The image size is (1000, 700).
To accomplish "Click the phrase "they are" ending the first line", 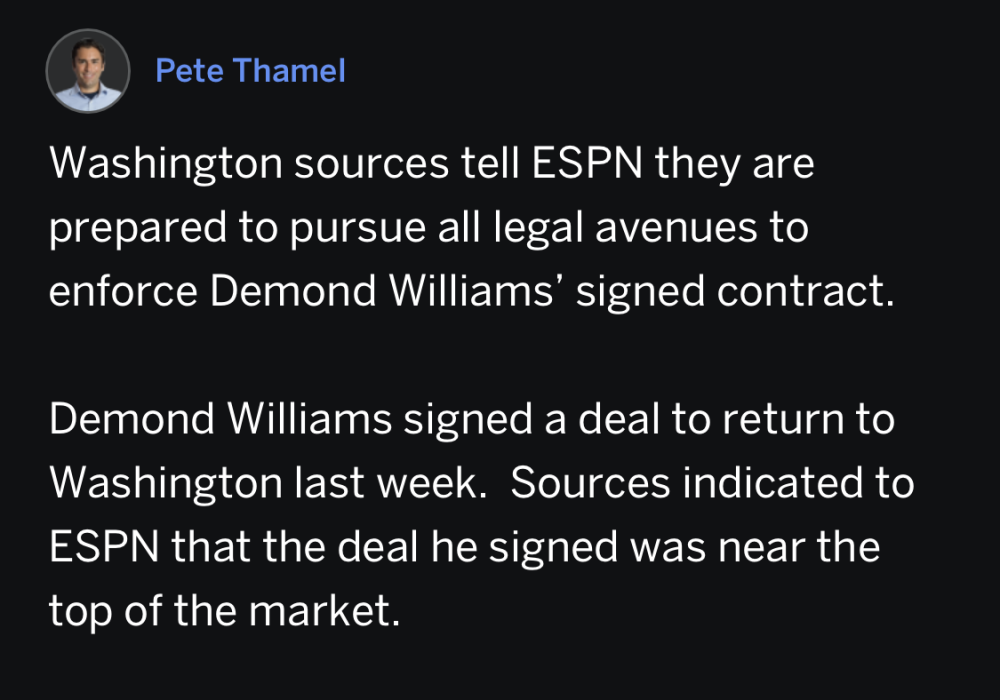I will (735, 164).
